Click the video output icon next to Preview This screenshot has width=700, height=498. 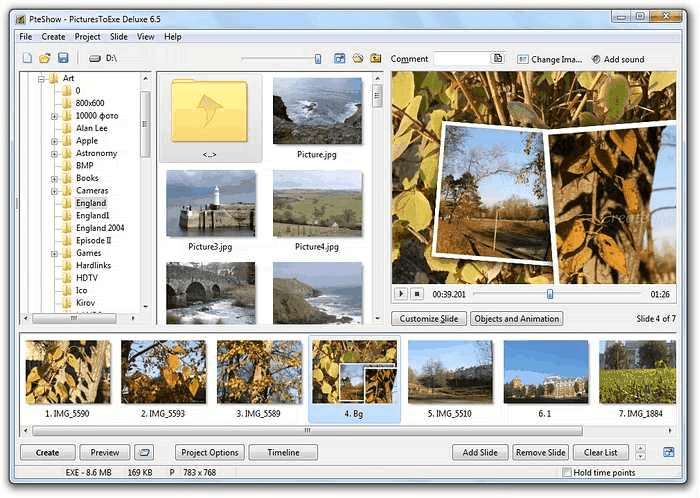point(144,452)
